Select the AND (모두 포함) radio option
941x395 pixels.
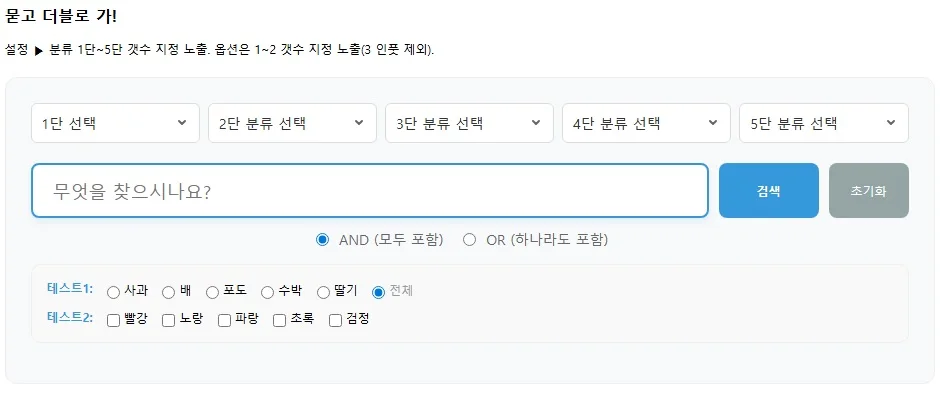[323, 240]
